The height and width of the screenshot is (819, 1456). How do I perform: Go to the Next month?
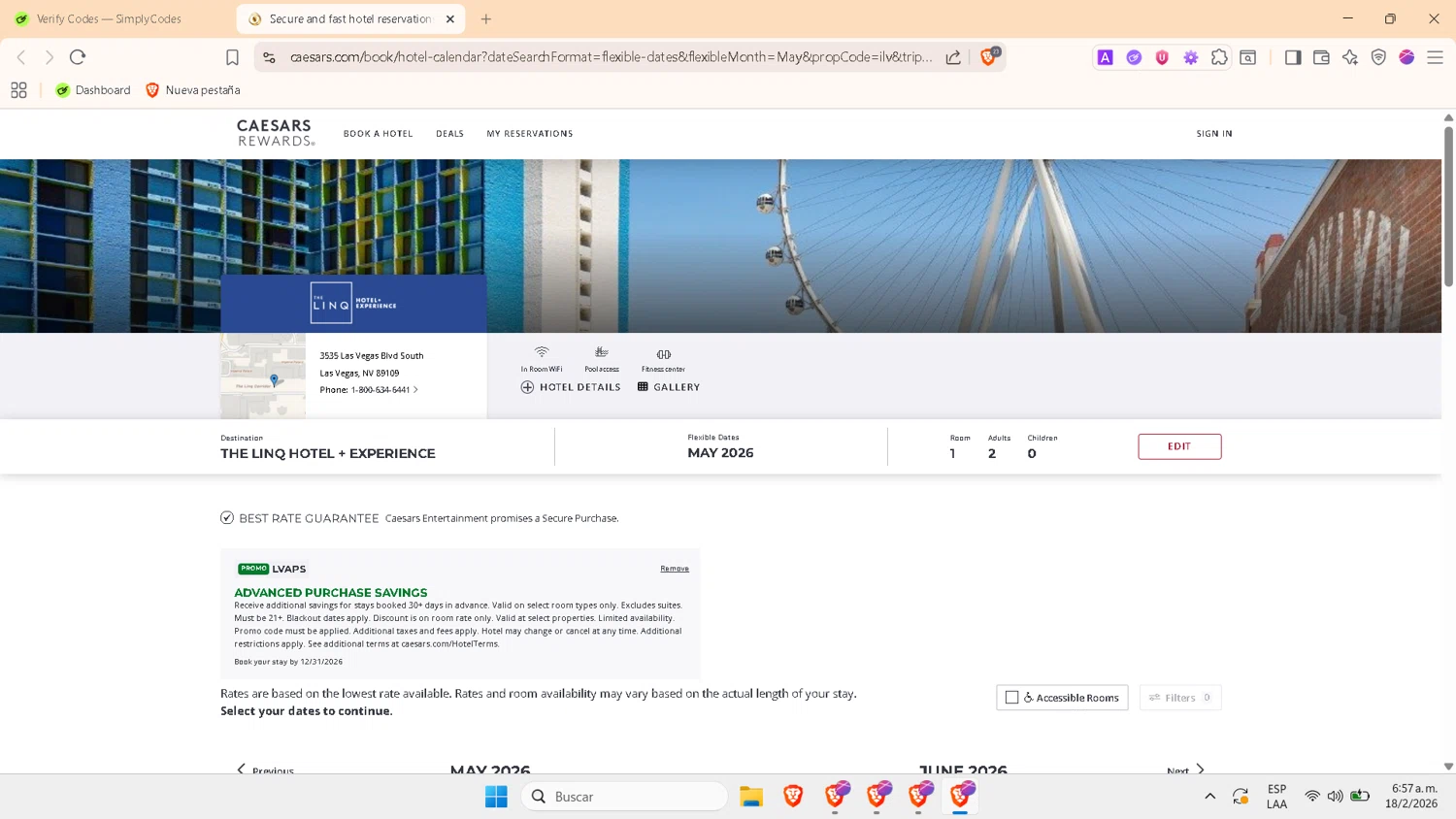(x=1185, y=770)
